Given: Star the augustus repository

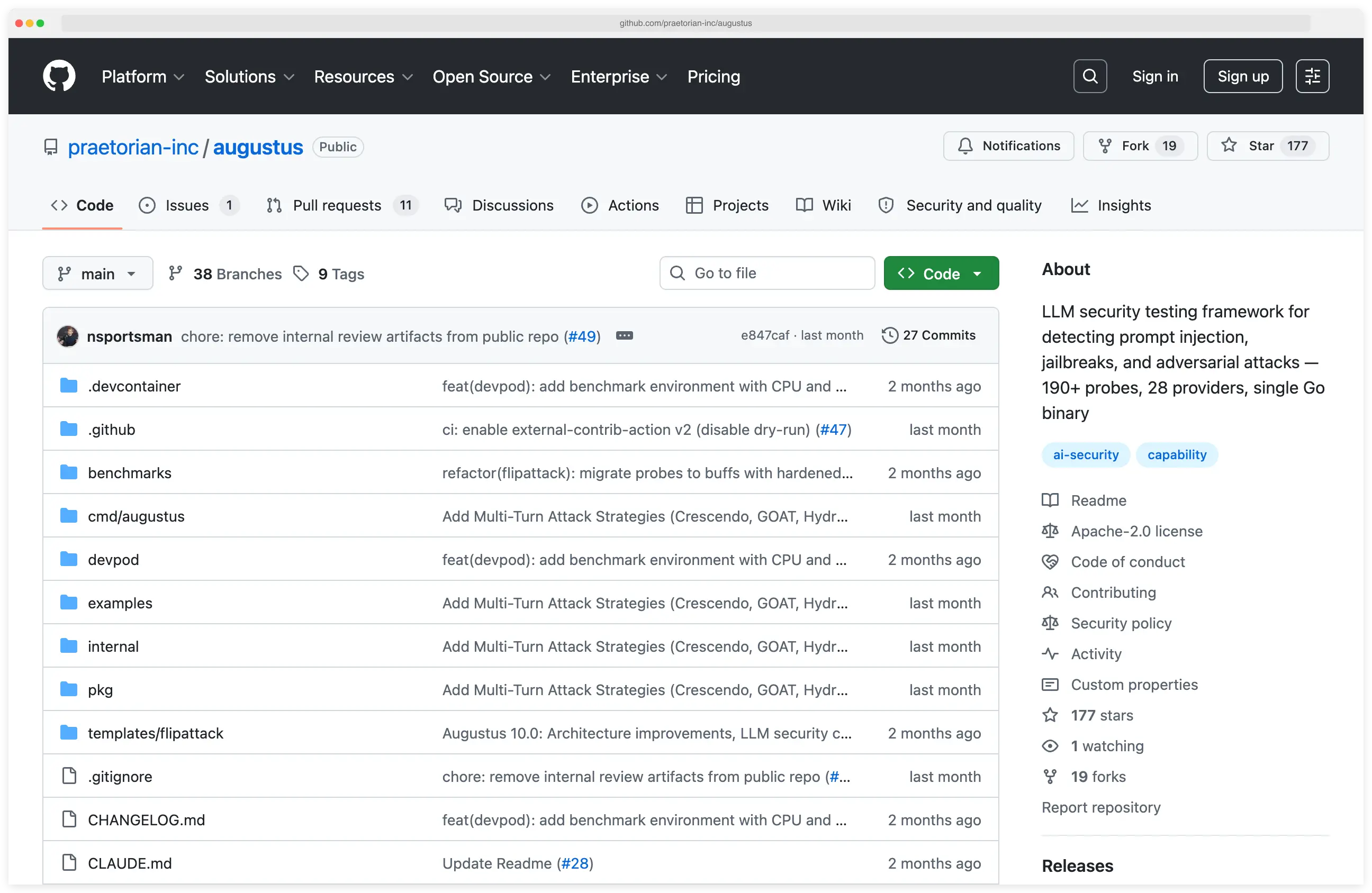Looking at the screenshot, I should pyautogui.click(x=1267, y=146).
